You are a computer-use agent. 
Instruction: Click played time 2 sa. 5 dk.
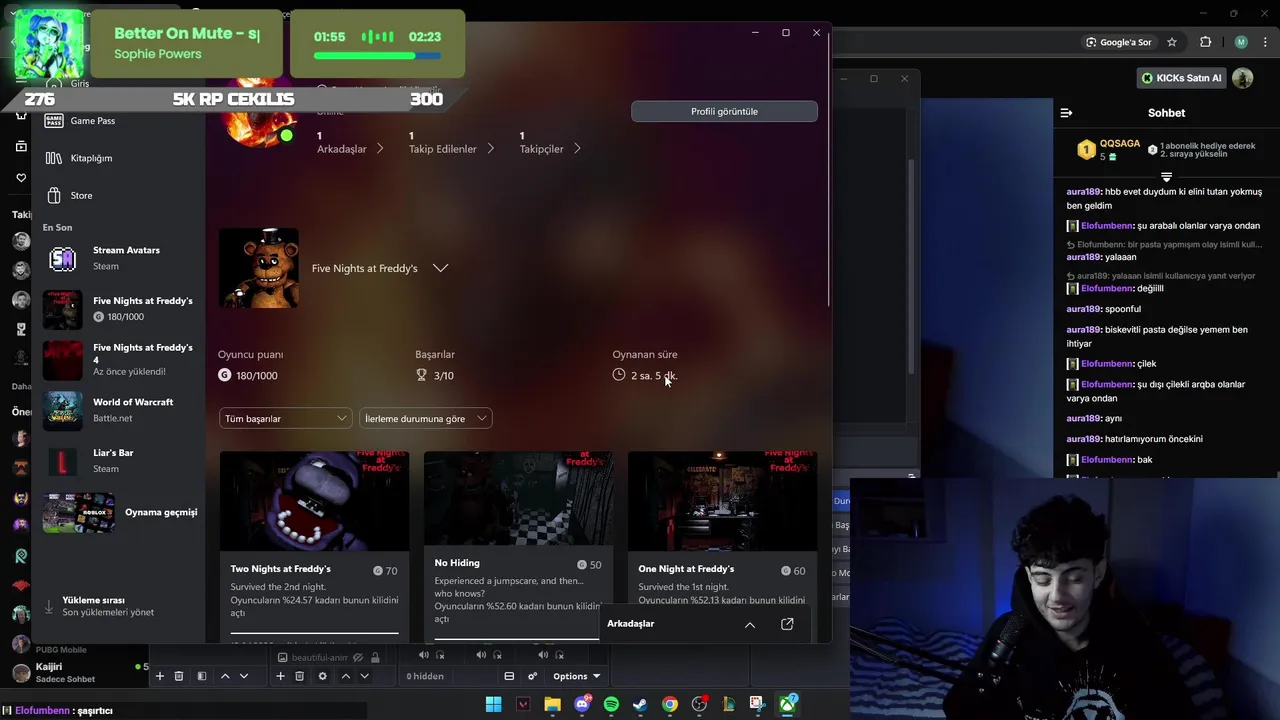pos(654,375)
